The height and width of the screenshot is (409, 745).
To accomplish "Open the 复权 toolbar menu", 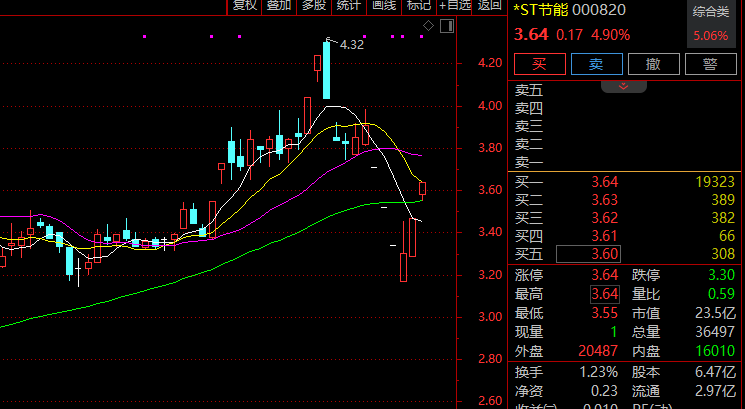I will click(245, 6).
